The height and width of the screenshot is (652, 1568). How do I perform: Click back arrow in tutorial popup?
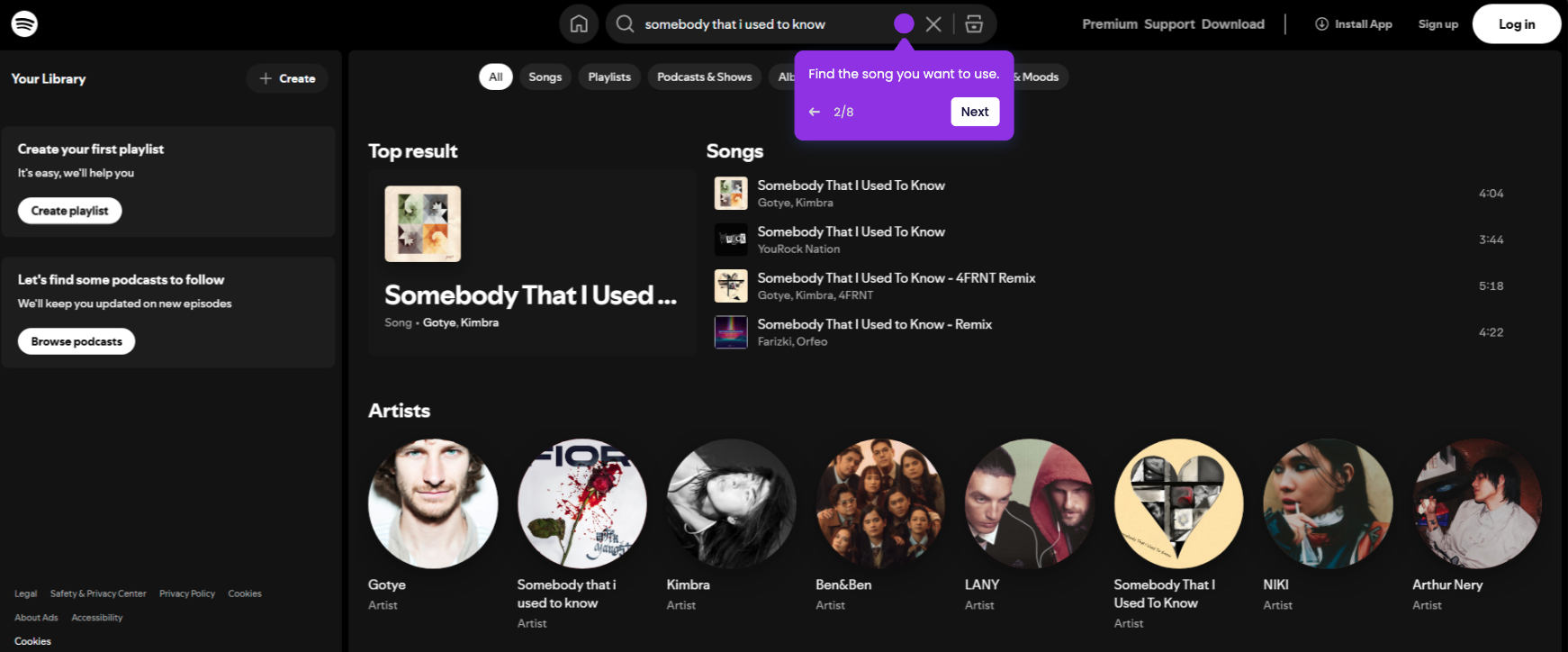click(815, 112)
